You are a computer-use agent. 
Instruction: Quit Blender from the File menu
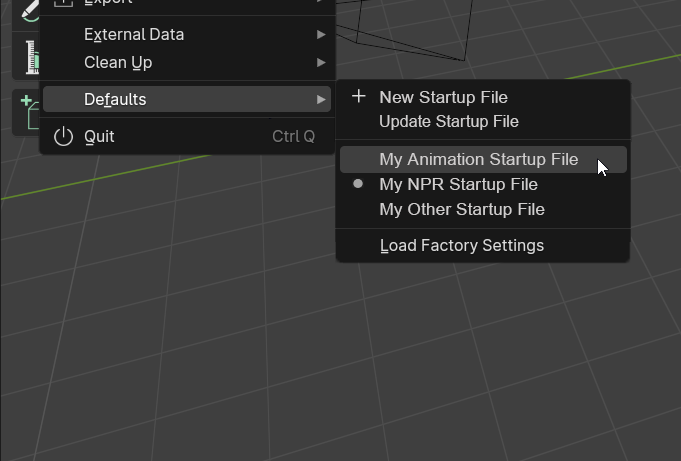[x=187, y=136]
